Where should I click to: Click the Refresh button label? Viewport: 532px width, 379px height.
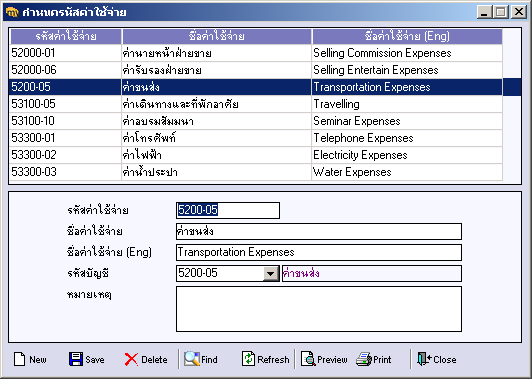coord(273,360)
